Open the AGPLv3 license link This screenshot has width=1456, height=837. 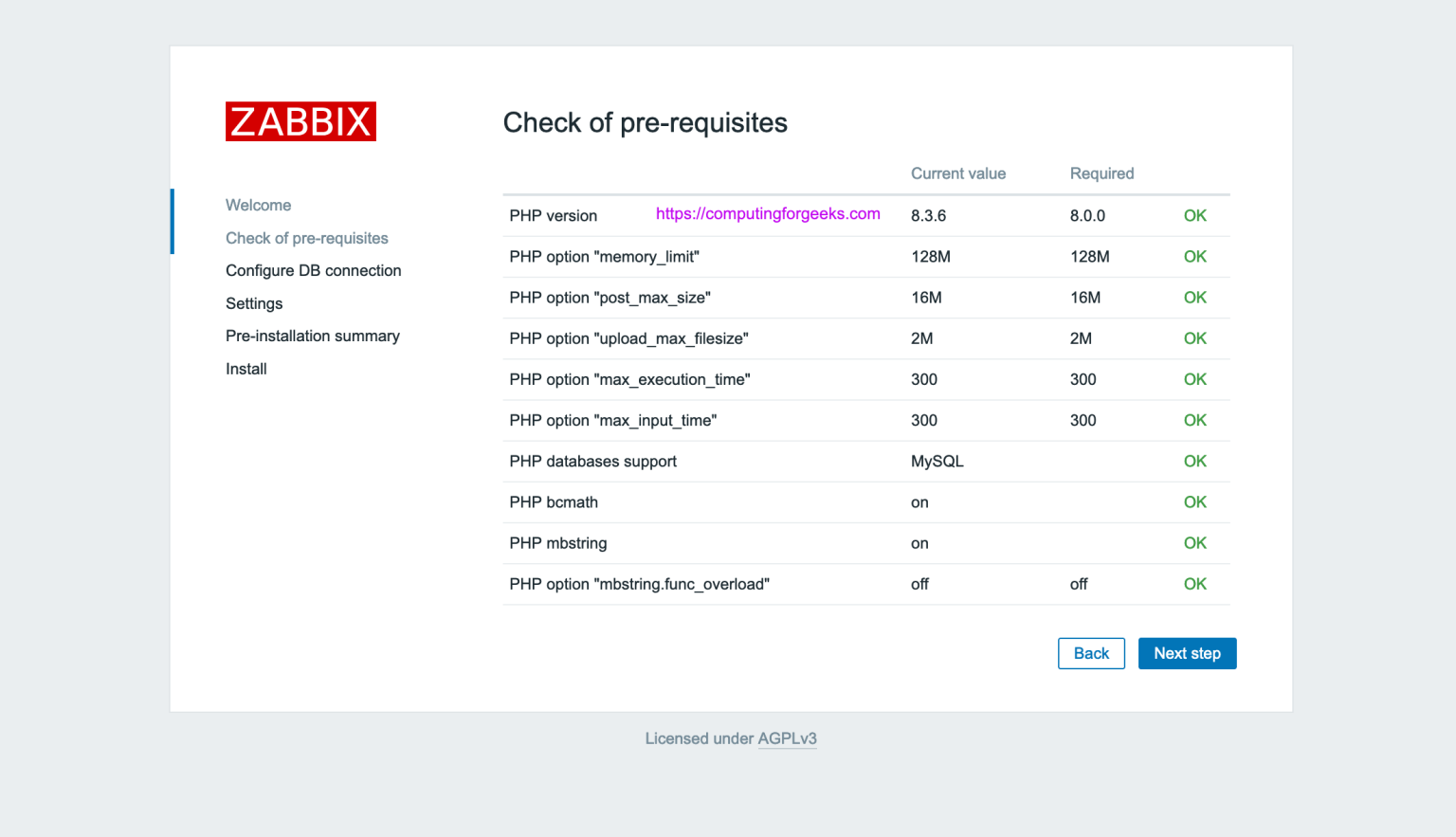[x=787, y=738]
